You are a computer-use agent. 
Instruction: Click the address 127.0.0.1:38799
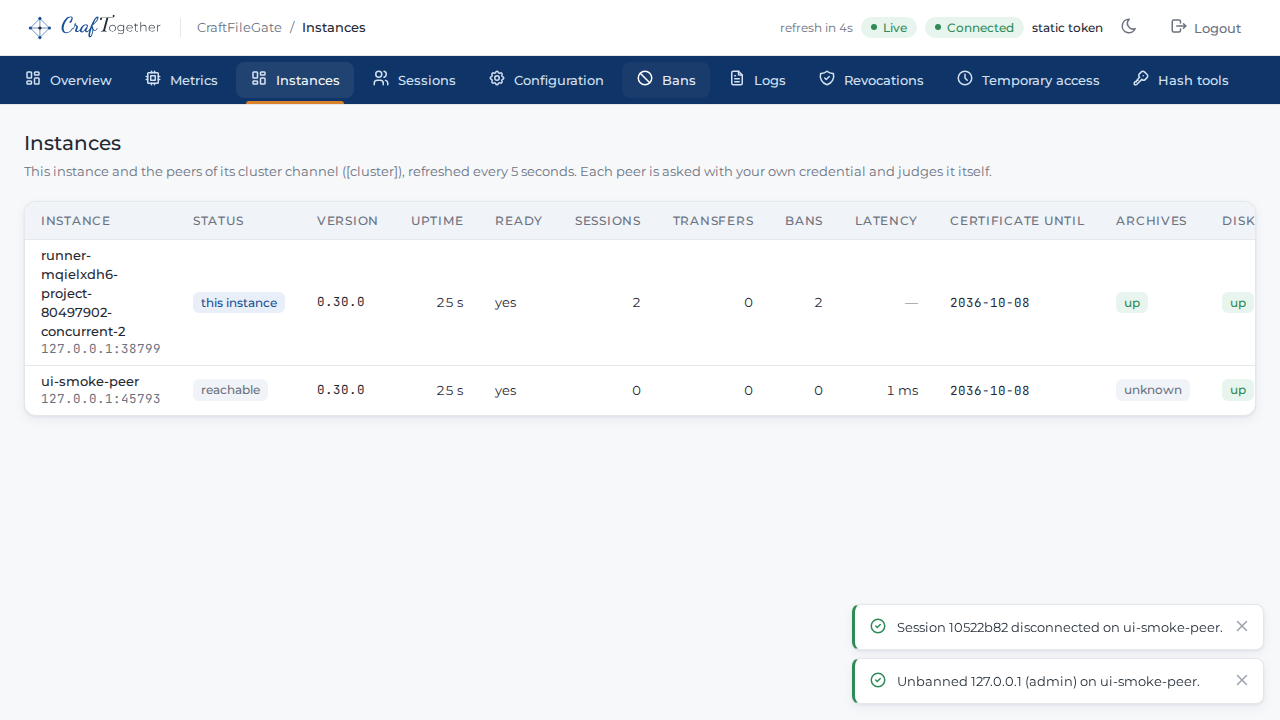pyautogui.click(x=101, y=349)
